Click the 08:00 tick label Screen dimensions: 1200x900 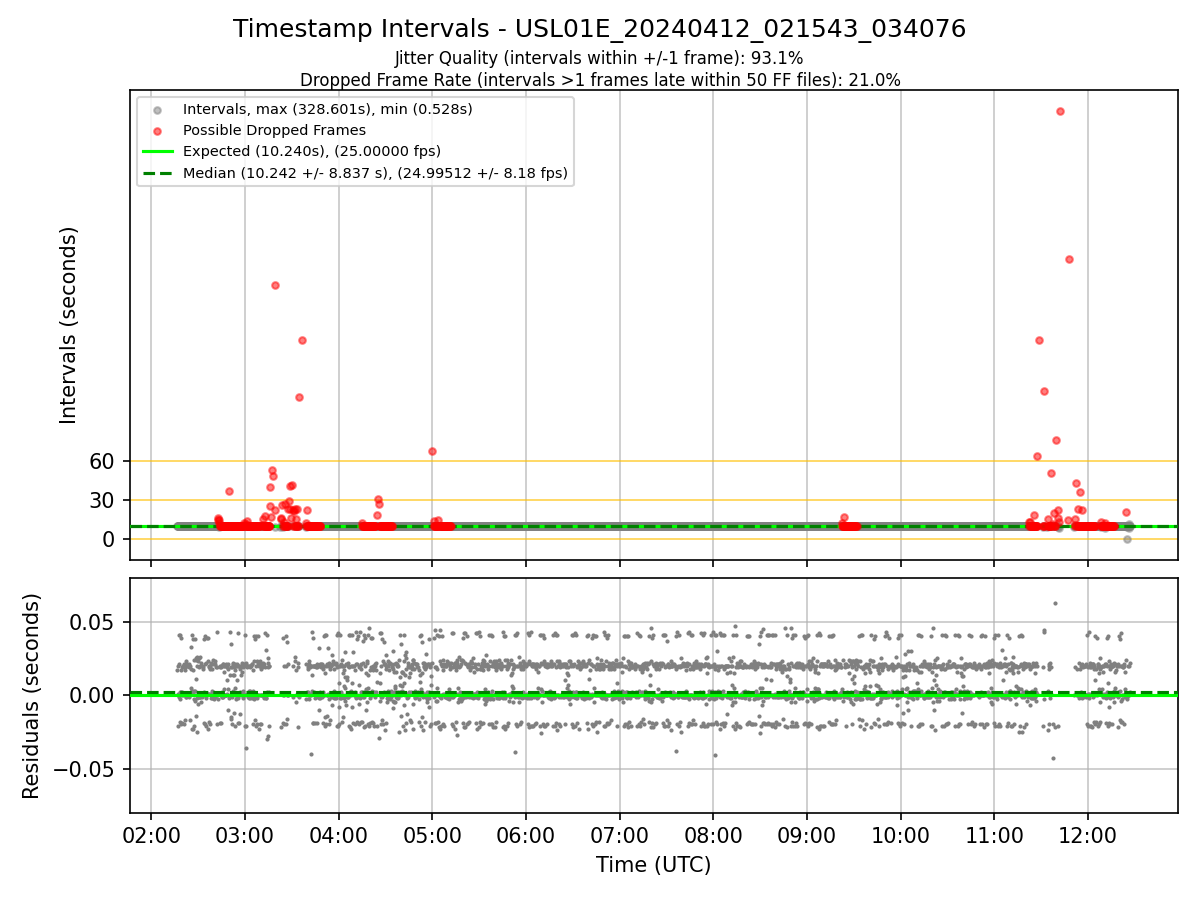(x=713, y=835)
